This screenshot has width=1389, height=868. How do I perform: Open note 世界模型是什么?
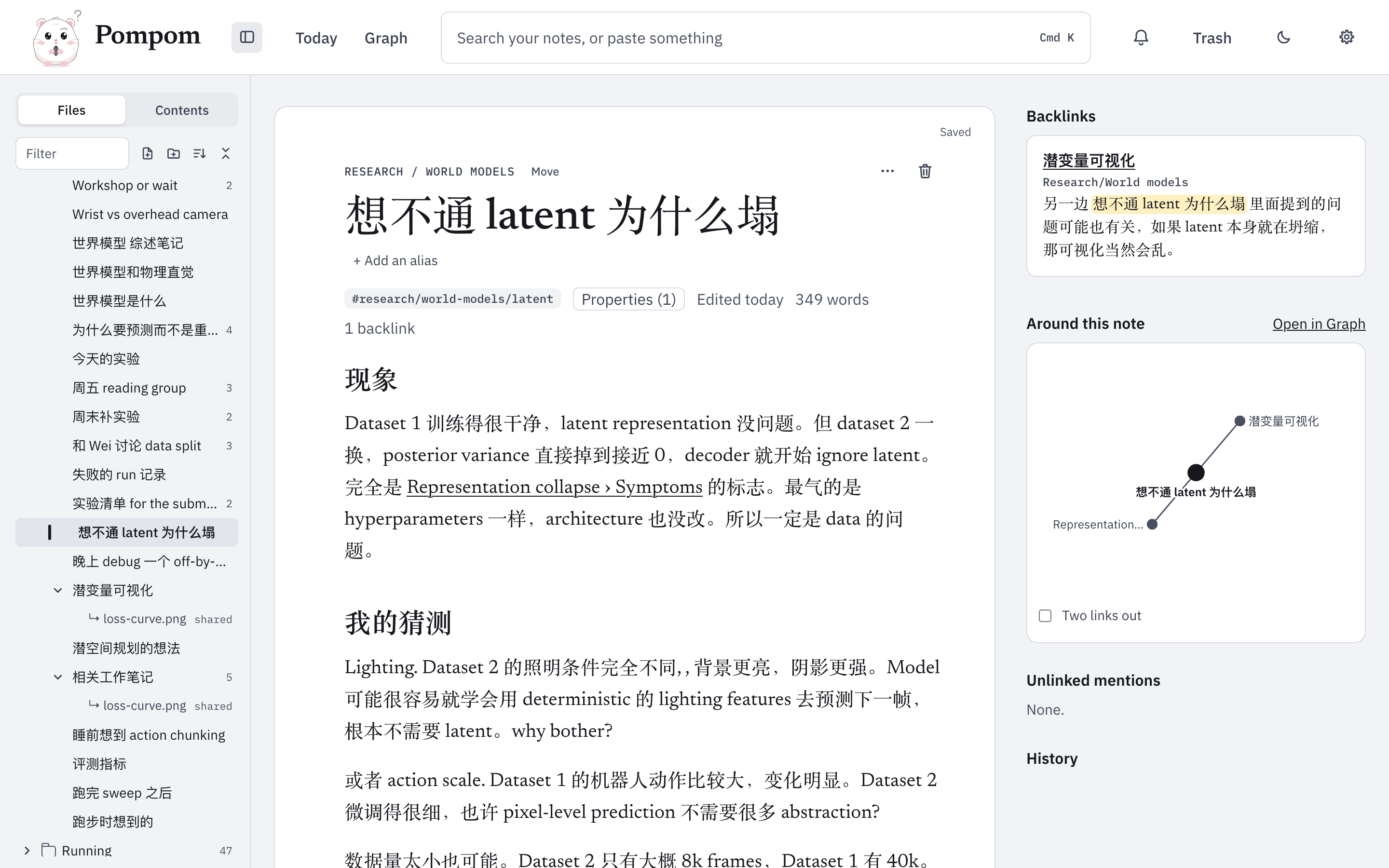coord(127,301)
